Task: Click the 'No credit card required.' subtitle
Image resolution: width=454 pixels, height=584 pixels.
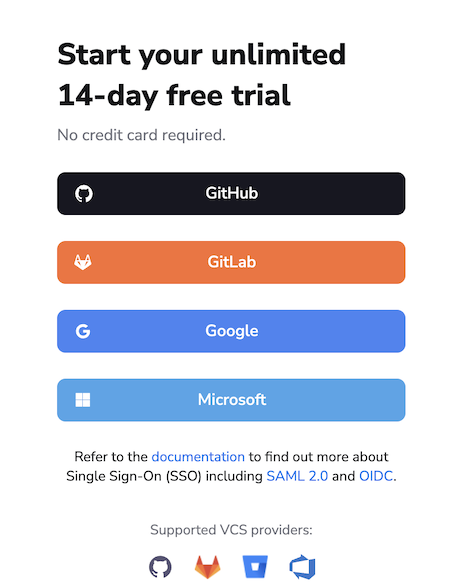Action: pyautogui.click(x=142, y=135)
